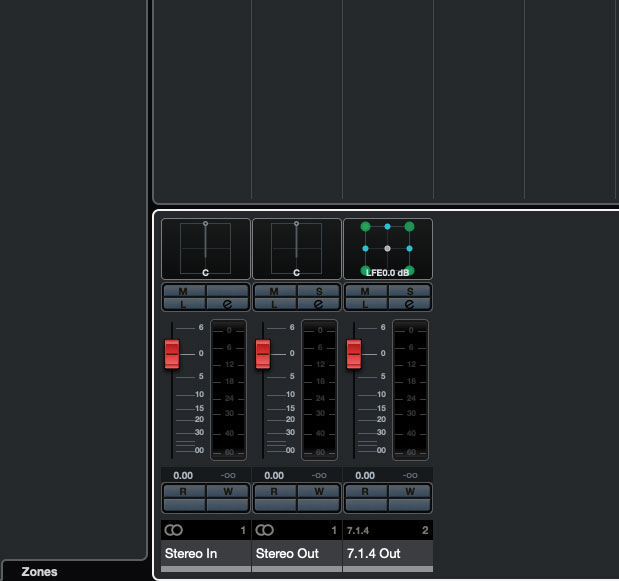Click the stereo link icon on Stereo Out

pos(265,529)
